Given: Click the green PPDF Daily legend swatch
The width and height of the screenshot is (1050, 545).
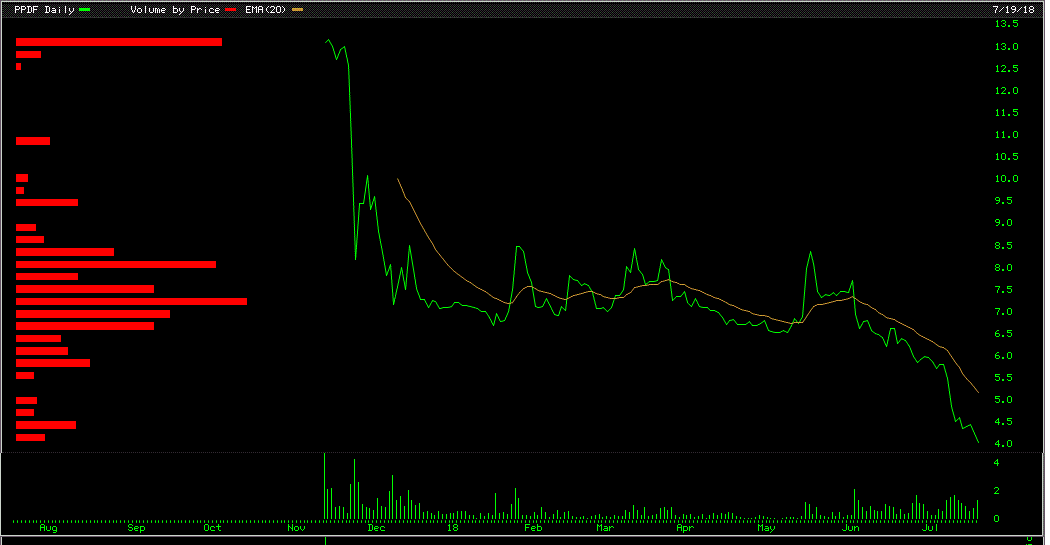Looking at the screenshot, I should pyautogui.click(x=84, y=9).
